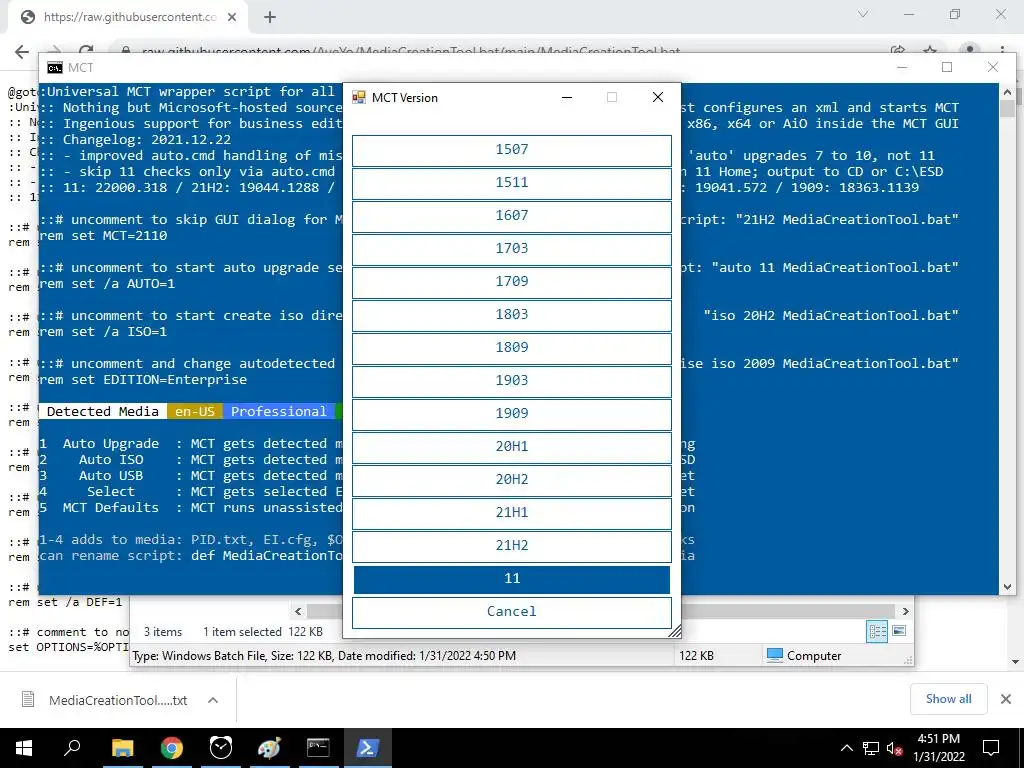Minimize the MCT console window
The height and width of the screenshot is (768, 1024).
pyautogui.click(x=902, y=67)
